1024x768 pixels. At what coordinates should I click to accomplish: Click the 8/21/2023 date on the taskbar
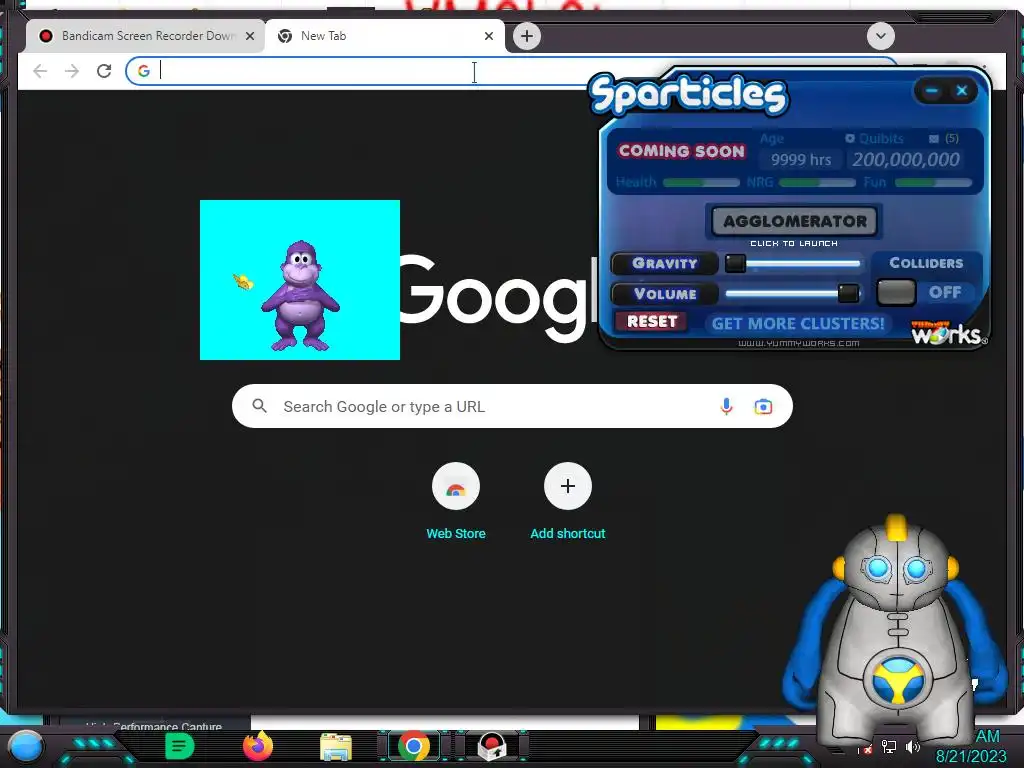point(971,756)
